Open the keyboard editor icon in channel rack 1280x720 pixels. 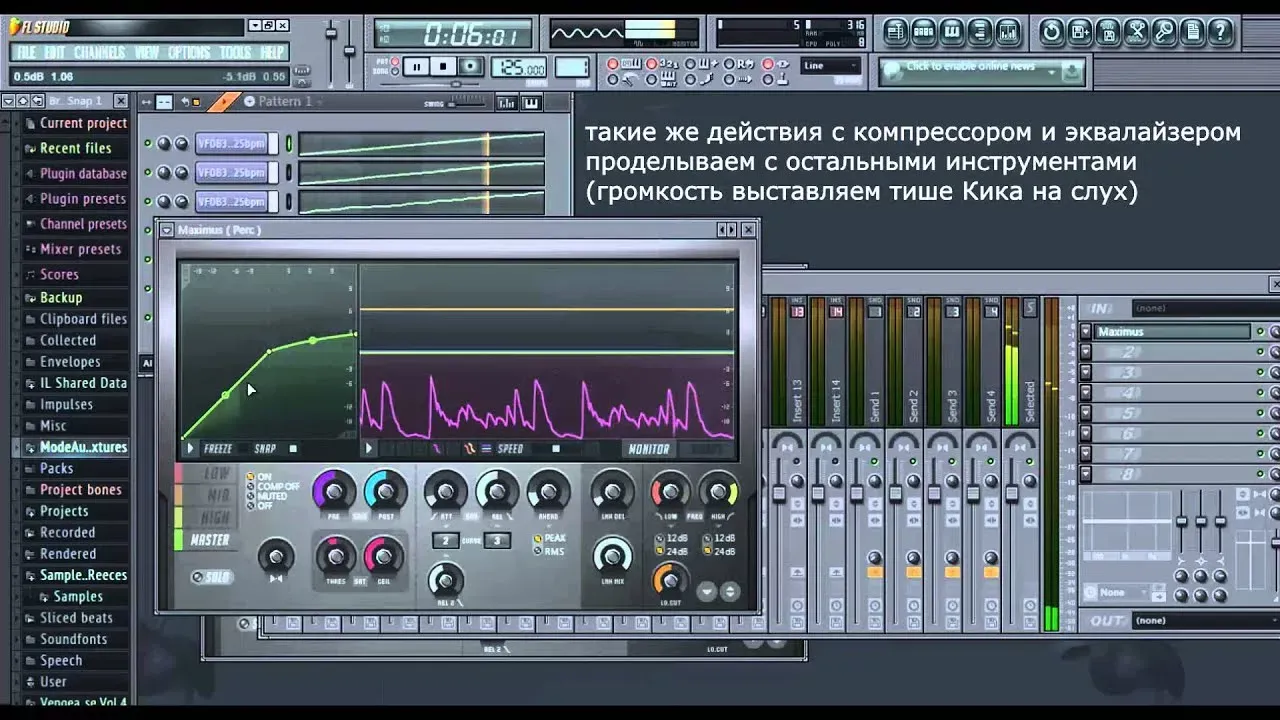coord(531,102)
